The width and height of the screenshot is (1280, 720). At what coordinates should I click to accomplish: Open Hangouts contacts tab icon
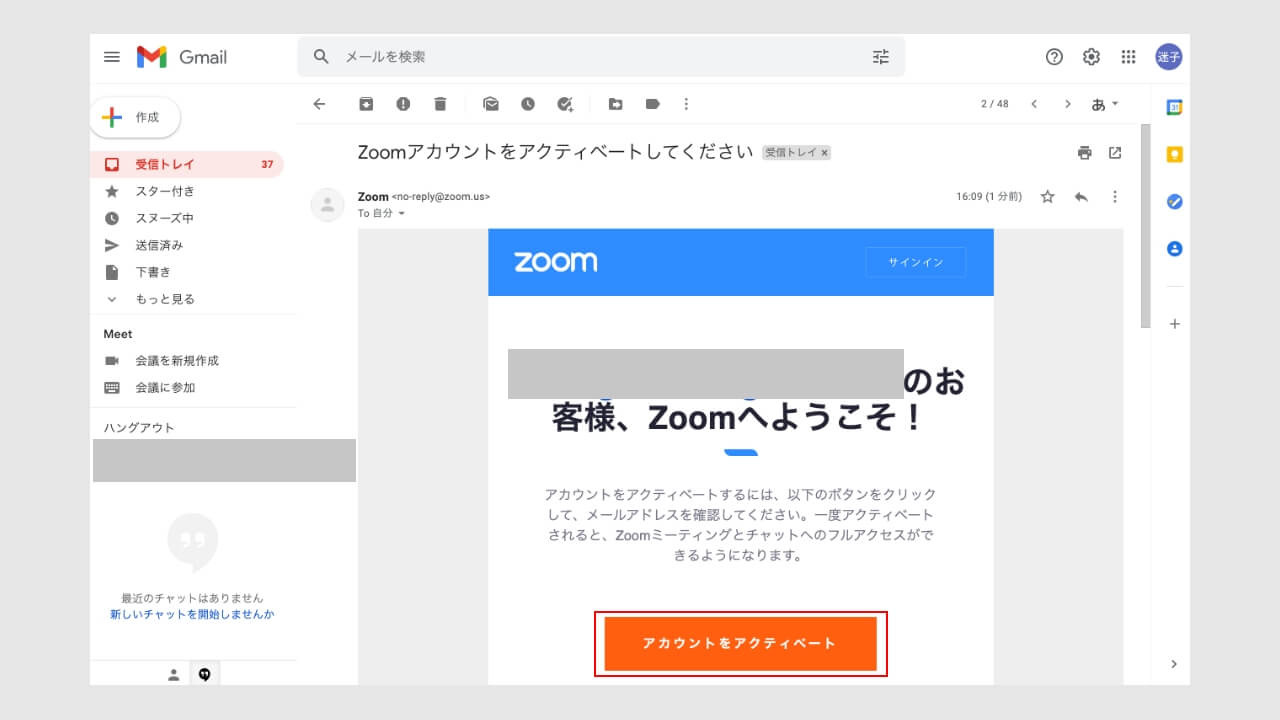click(x=173, y=675)
